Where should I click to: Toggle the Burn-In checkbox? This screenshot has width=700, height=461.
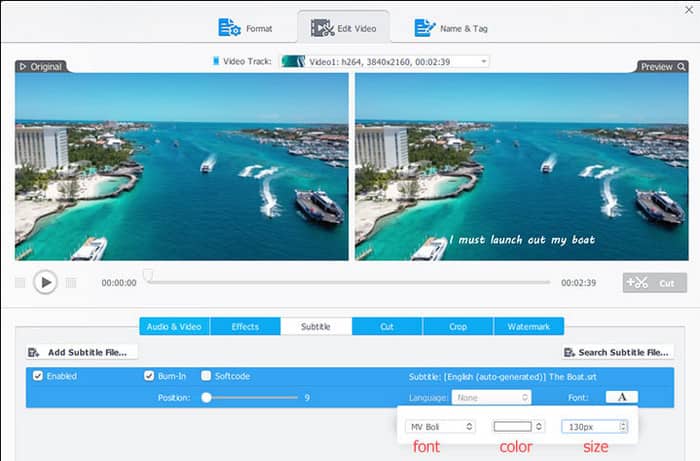[149, 376]
